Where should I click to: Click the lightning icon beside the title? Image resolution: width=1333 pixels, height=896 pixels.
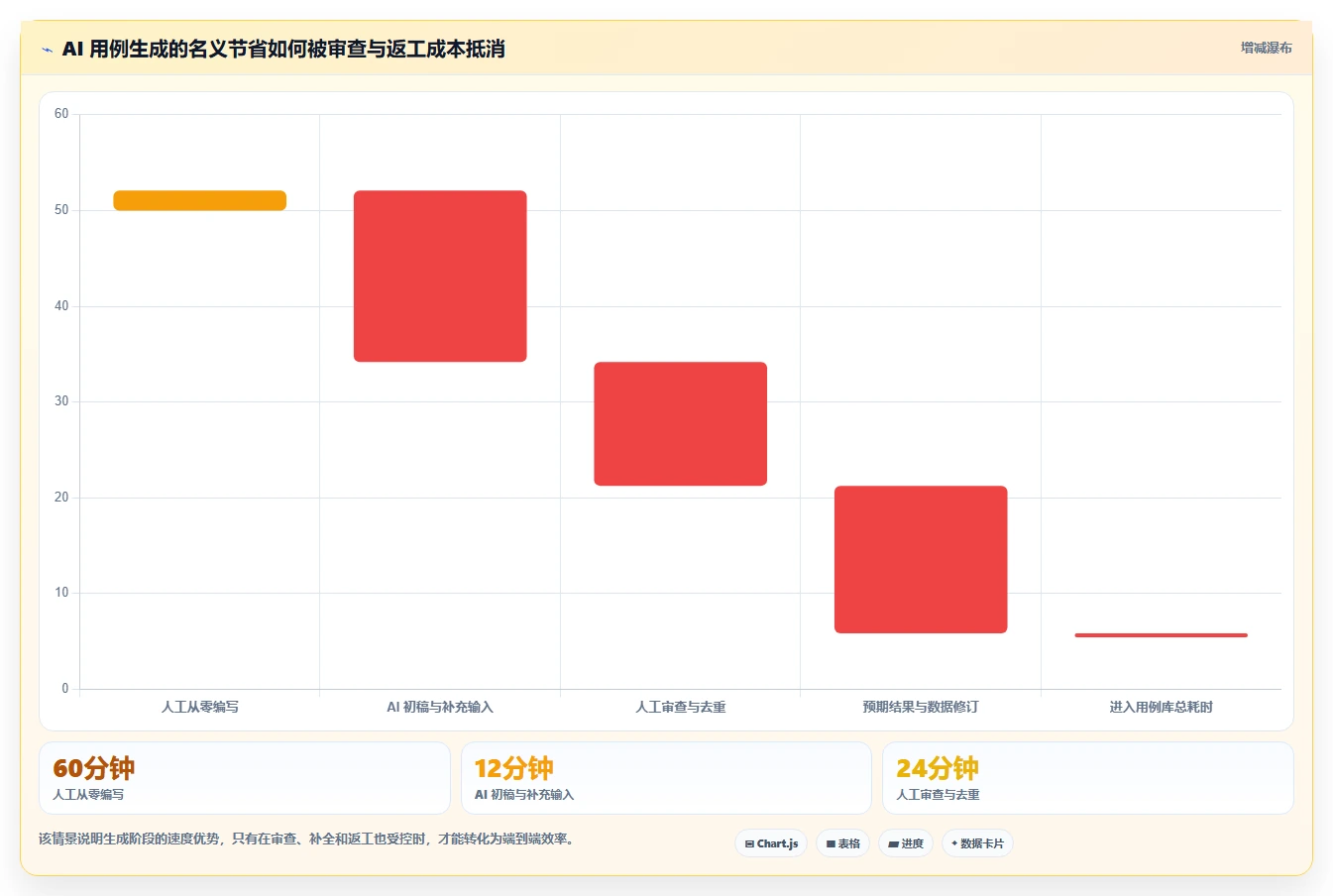click(x=47, y=50)
